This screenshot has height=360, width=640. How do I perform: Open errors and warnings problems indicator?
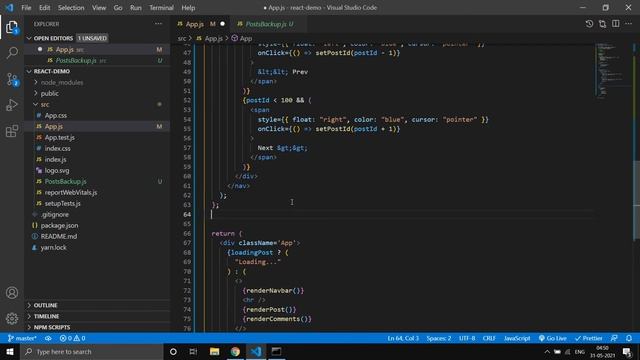[x=72, y=338]
